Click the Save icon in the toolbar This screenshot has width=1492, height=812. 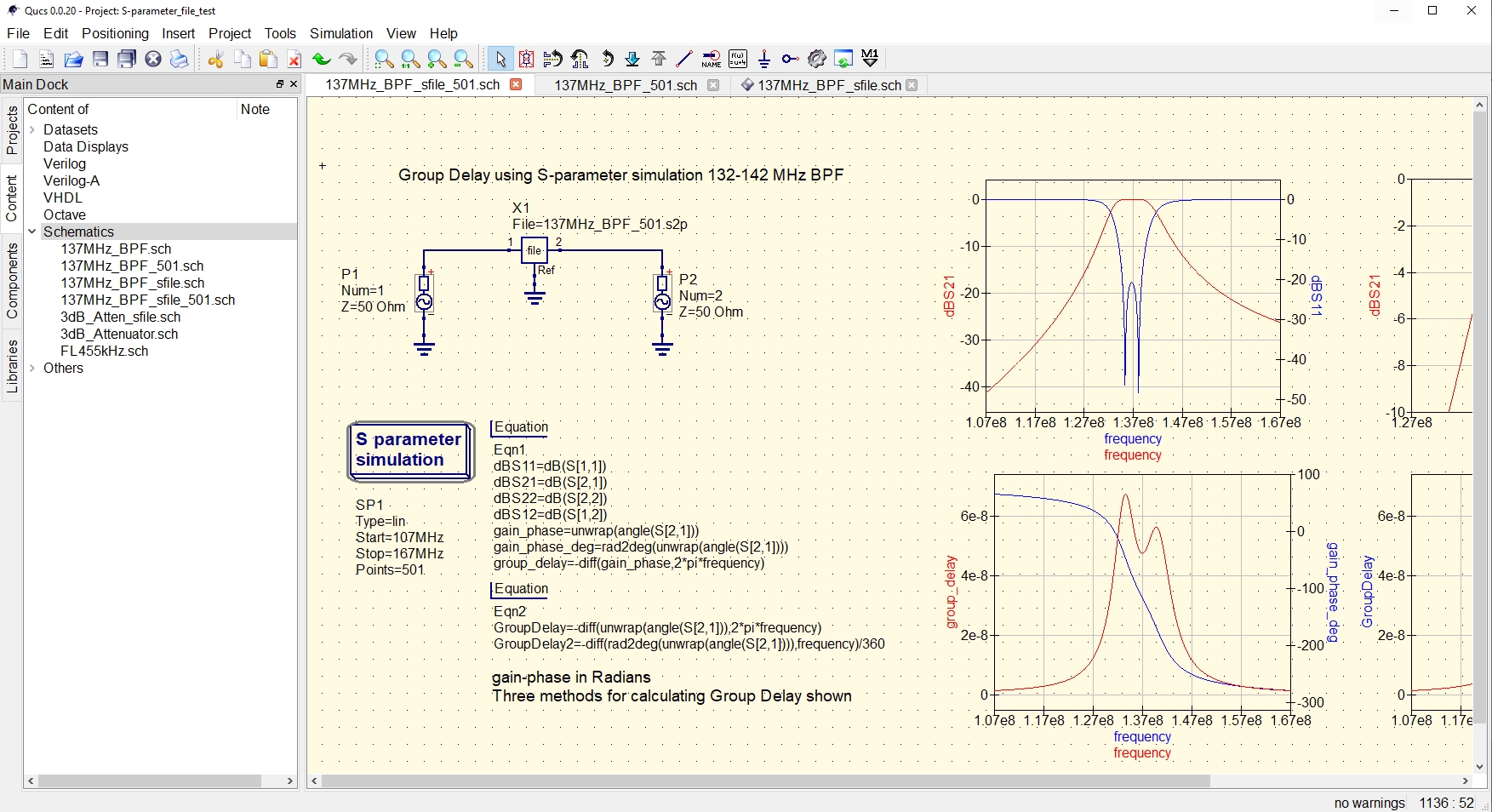tap(100, 59)
